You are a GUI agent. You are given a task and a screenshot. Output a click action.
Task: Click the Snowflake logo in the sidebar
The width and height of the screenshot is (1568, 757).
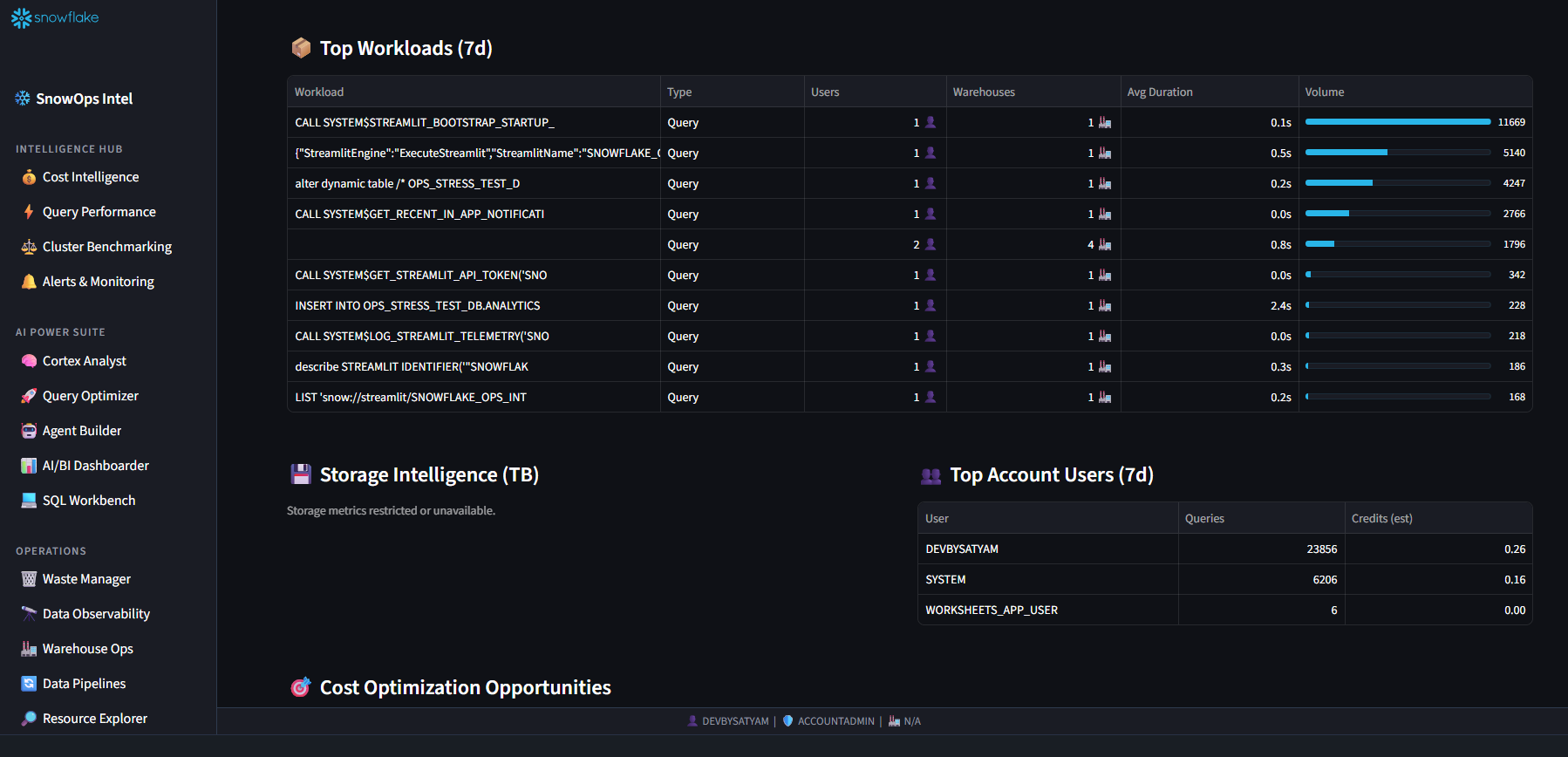(x=55, y=17)
